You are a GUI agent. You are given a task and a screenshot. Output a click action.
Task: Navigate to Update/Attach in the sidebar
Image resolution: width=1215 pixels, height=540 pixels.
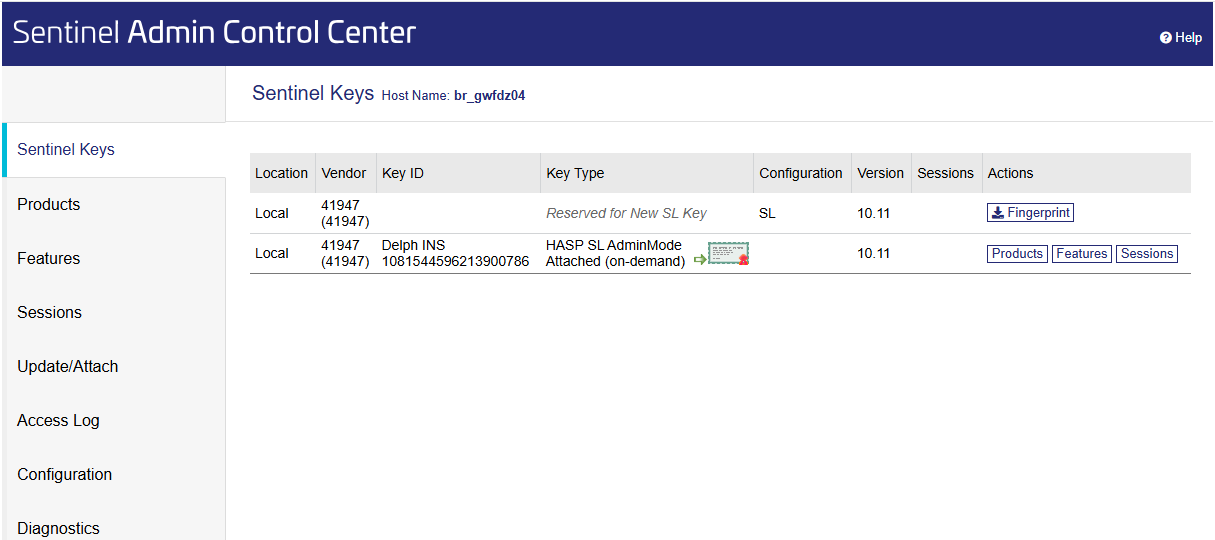(x=68, y=366)
